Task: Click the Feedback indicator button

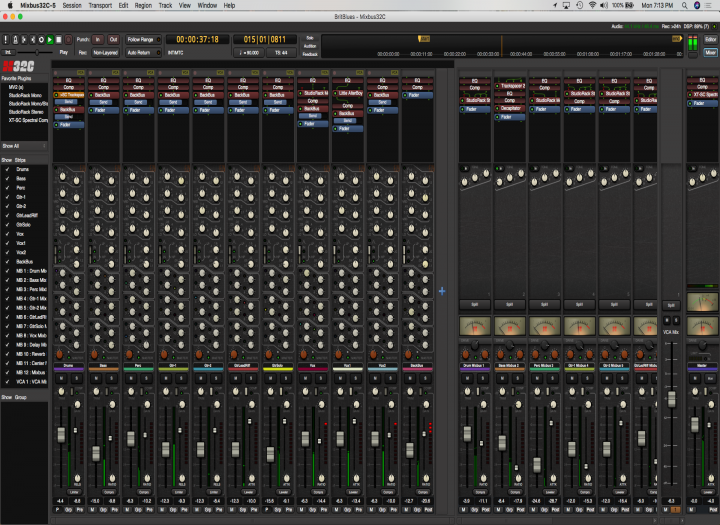Action: (310, 54)
